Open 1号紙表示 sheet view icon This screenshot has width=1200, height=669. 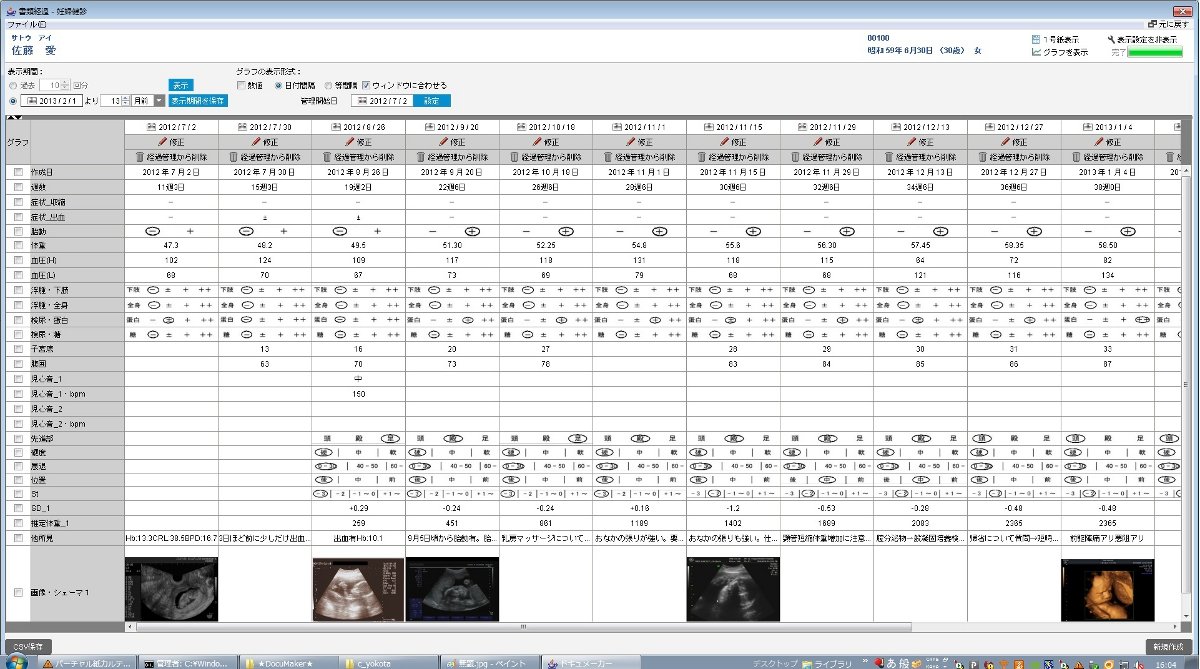click(x=1036, y=39)
